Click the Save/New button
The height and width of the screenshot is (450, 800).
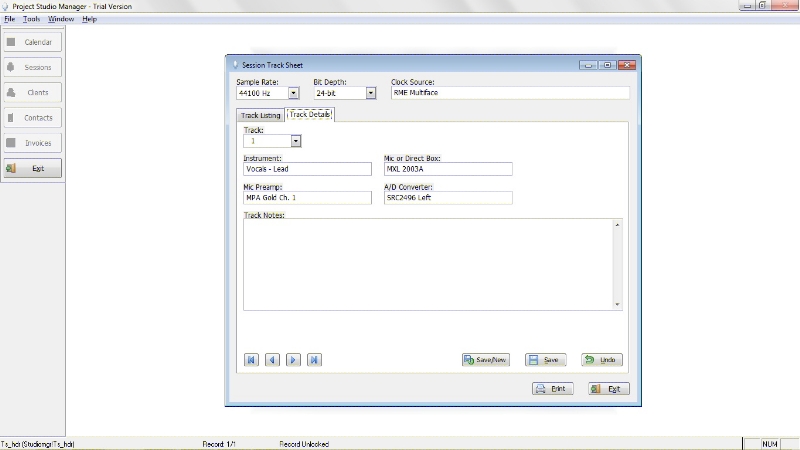tap(487, 360)
